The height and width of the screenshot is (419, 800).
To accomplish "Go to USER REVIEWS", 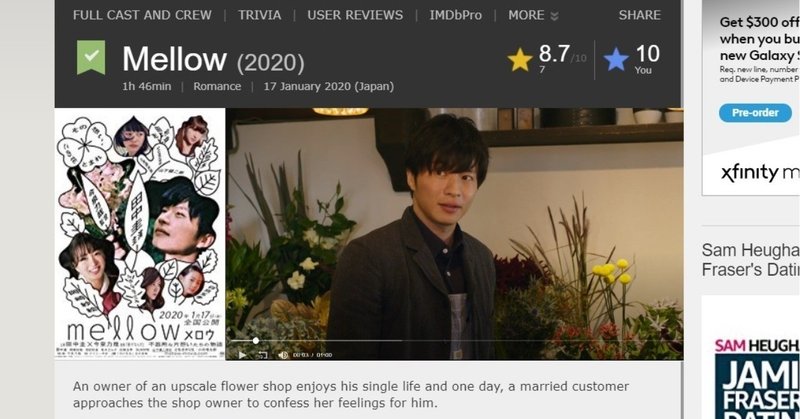I will [x=355, y=15].
